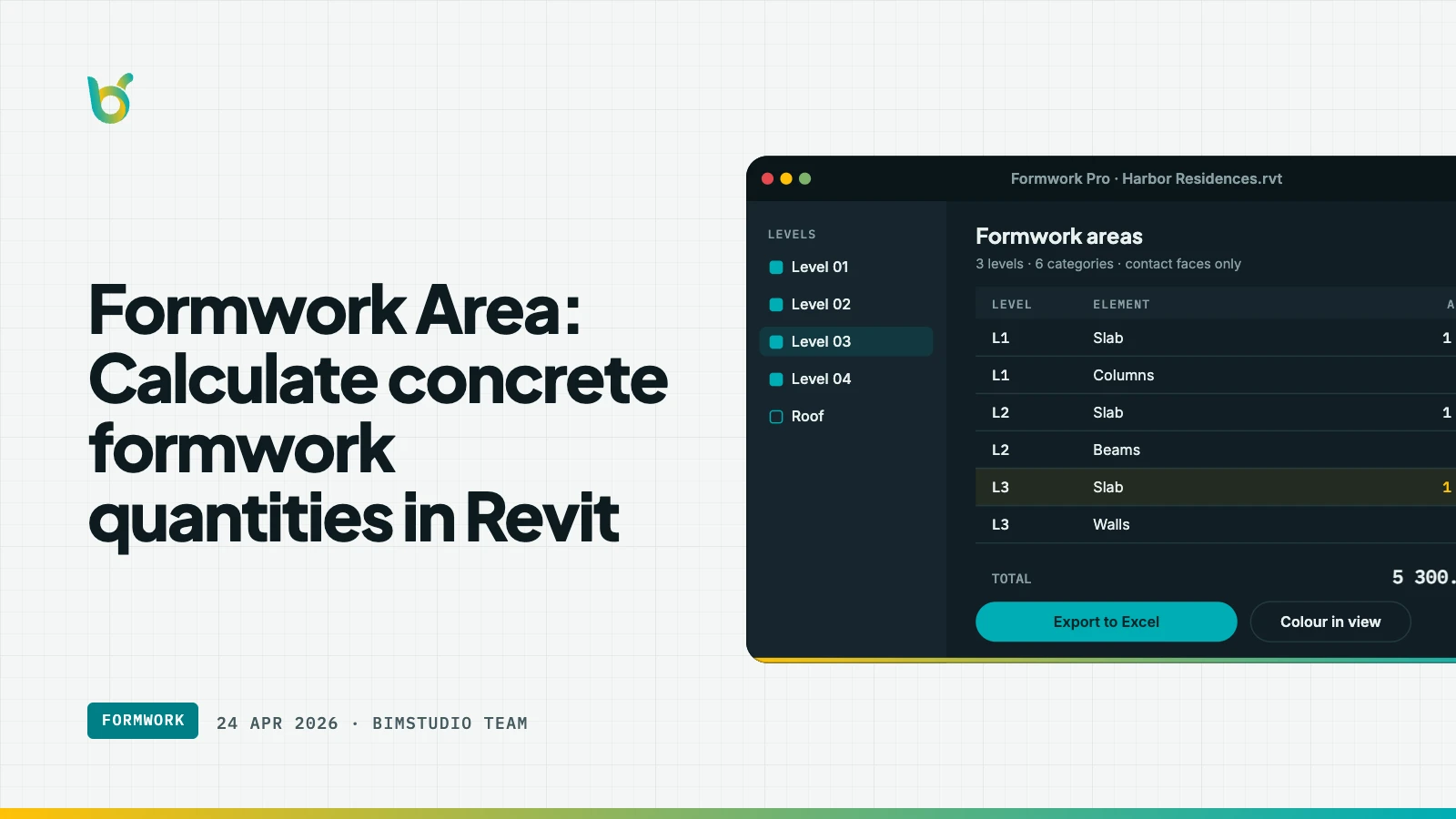The width and height of the screenshot is (1456, 819).
Task: Click the subtitle about contact faces only
Action: click(1108, 264)
